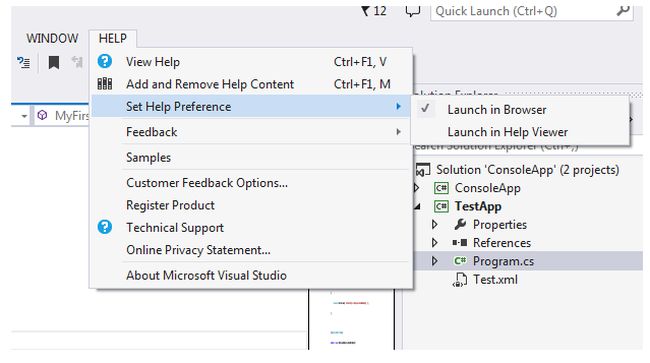Open About Microsoft Visual Studio

click(x=251, y=275)
